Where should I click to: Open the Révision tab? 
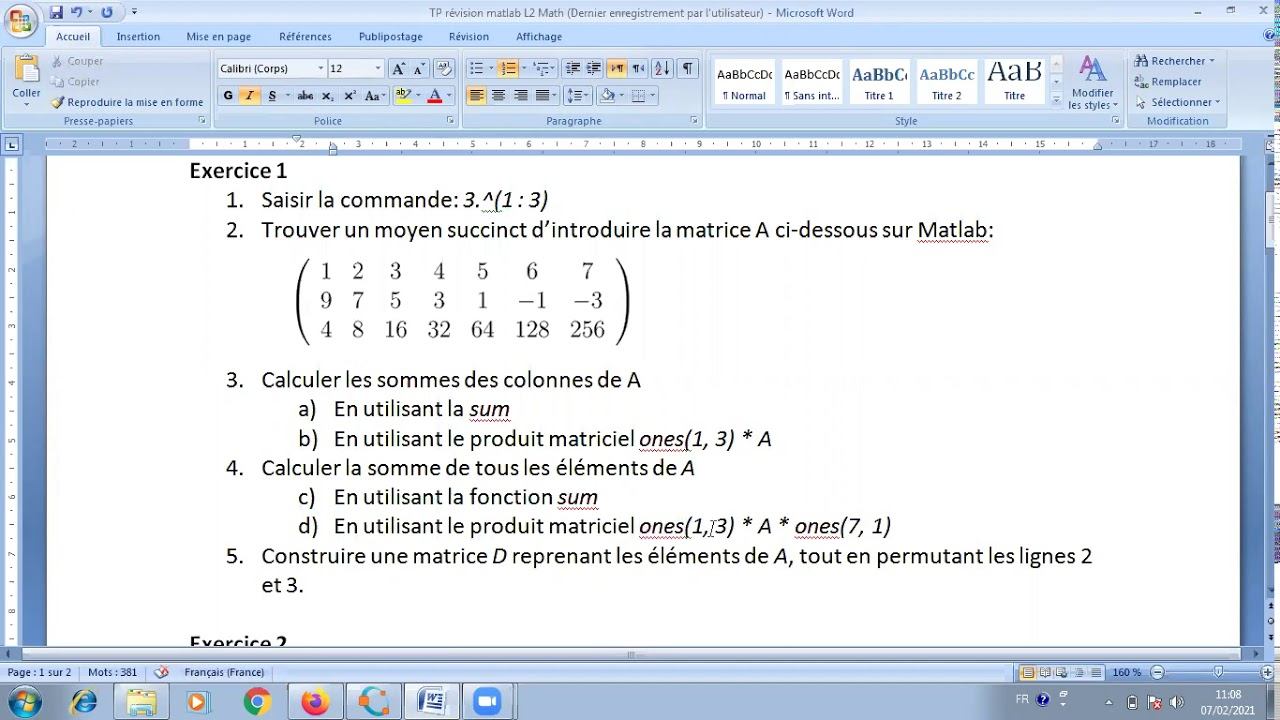pyautogui.click(x=469, y=36)
